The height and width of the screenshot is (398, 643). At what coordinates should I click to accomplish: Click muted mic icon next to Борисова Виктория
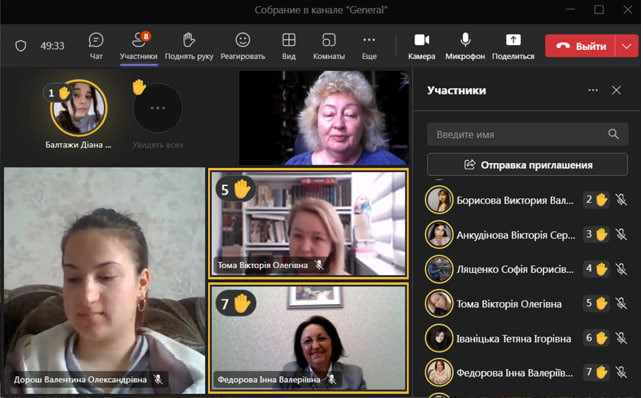click(621, 200)
